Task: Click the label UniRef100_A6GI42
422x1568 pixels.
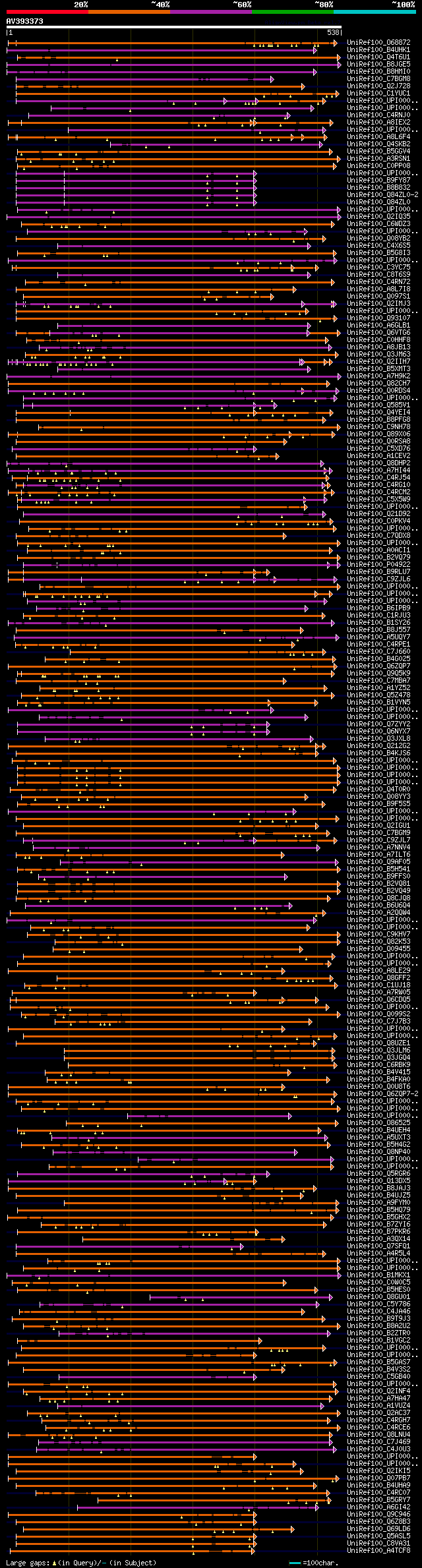Action: [378, 1507]
